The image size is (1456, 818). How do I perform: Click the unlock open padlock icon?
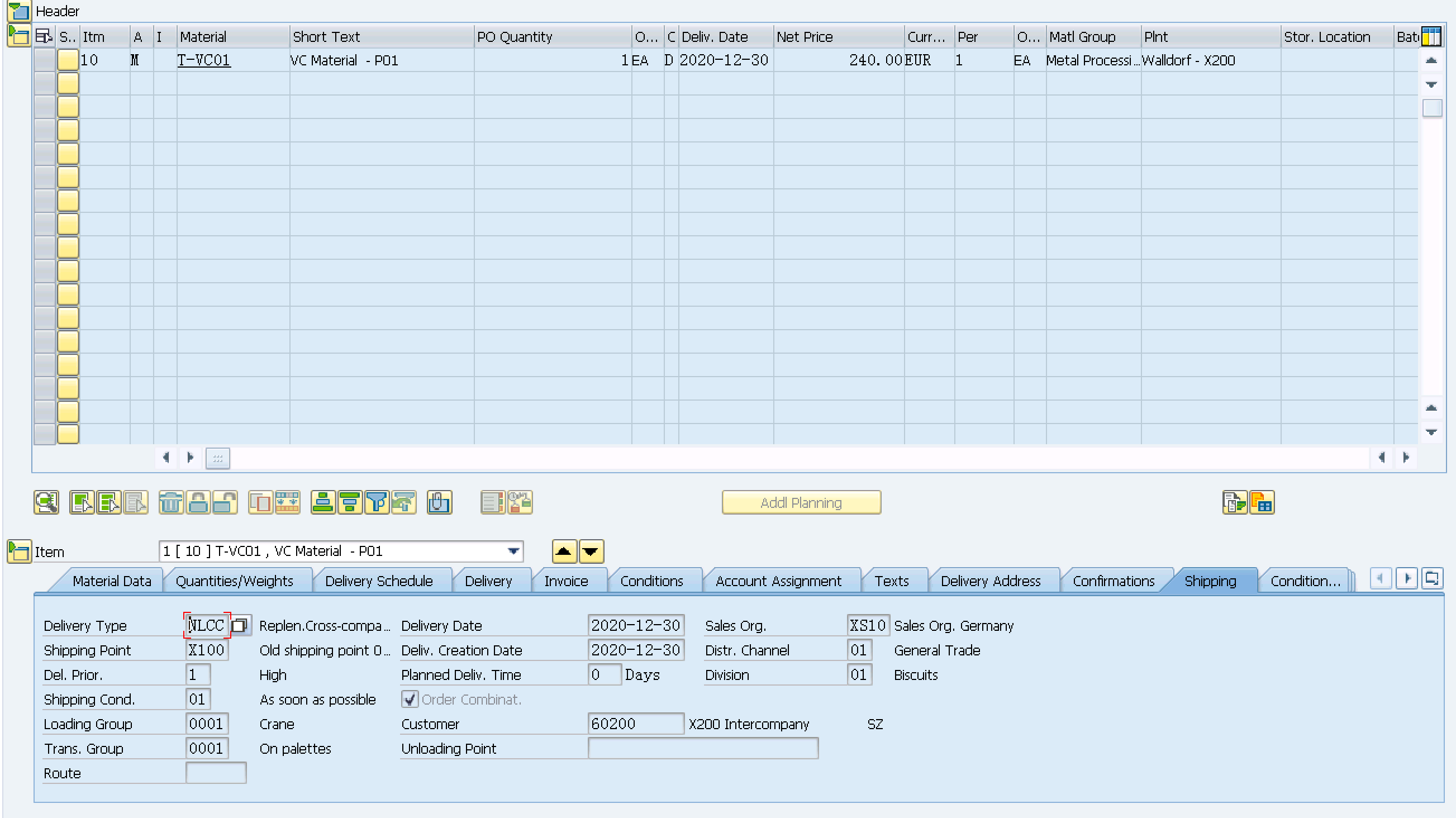pos(225,502)
